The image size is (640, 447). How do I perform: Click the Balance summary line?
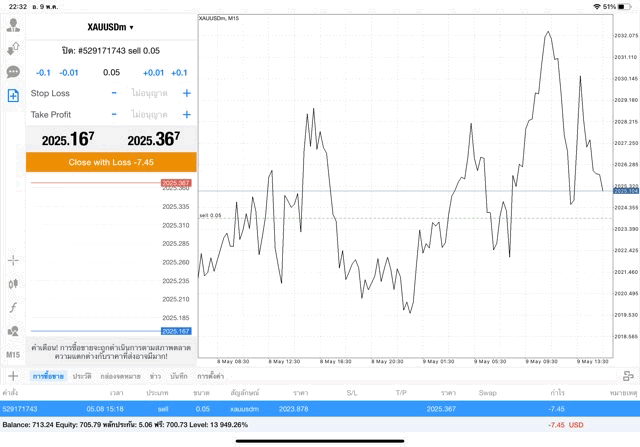(x=125, y=425)
